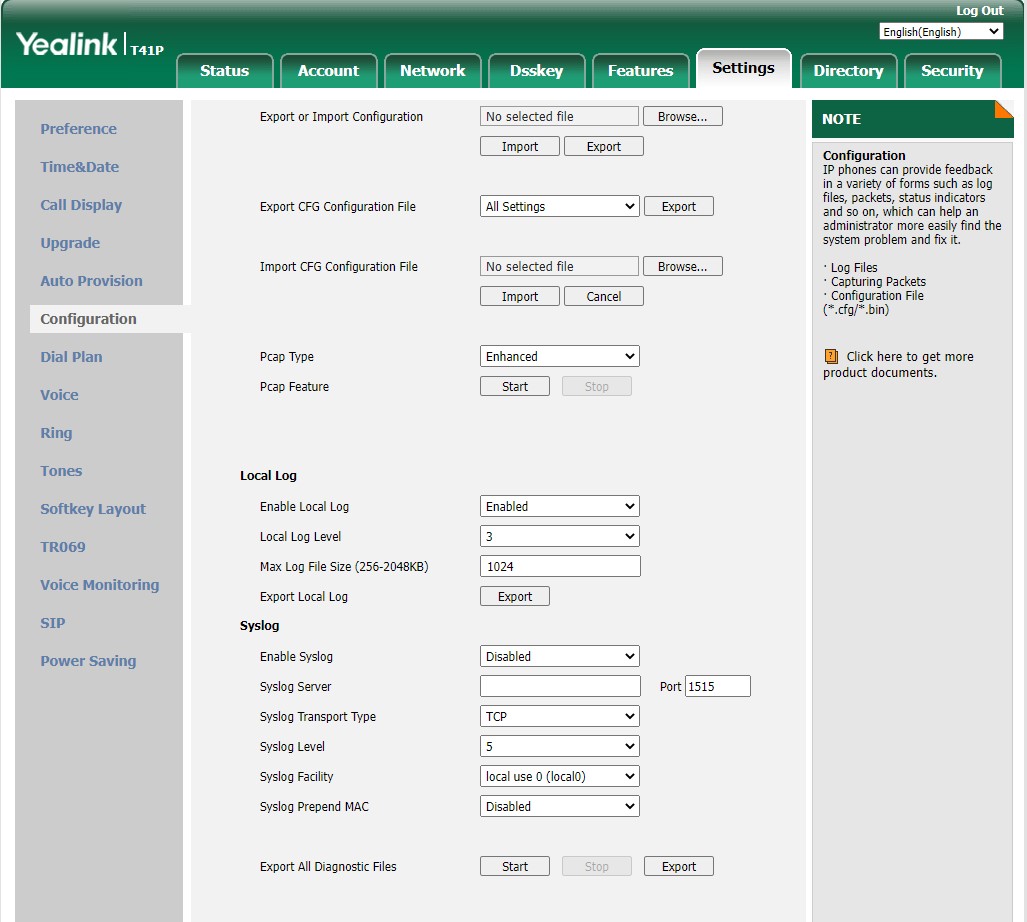Select Voice Monitoring in the sidebar
Screen dimensions: 1027x922
(x=99, y=585)
